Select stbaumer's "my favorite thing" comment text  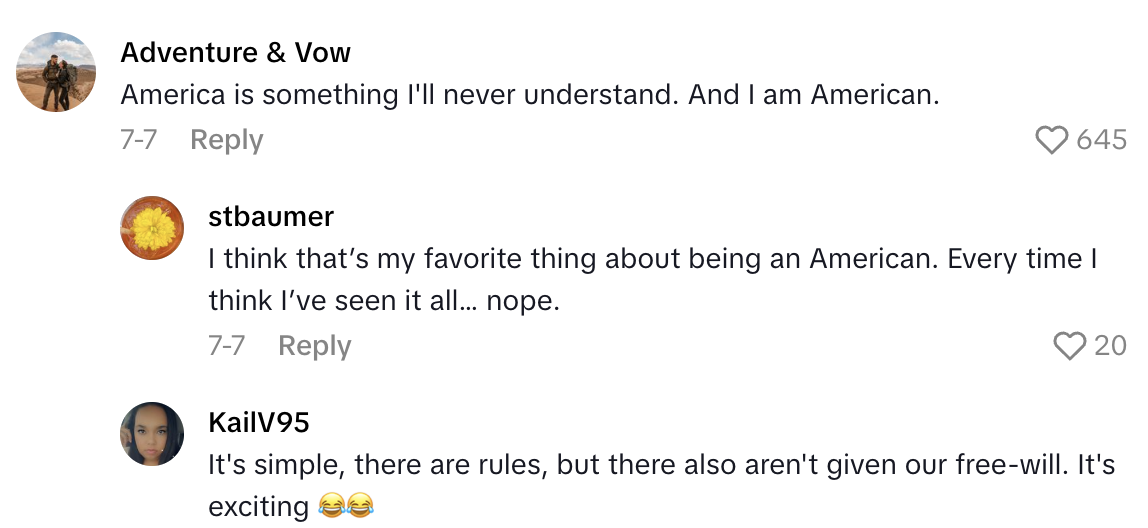pyautogui.click(x=652, y=260)
